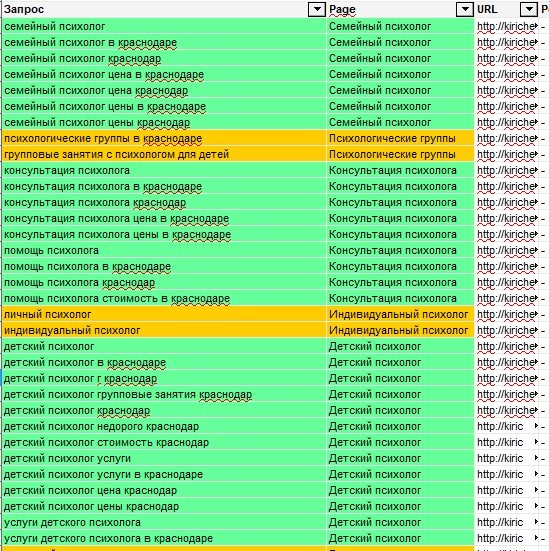549x551 pixels.
Task: Select the URL header cell text
Action: pyautogui.click(x=487, y=9)
